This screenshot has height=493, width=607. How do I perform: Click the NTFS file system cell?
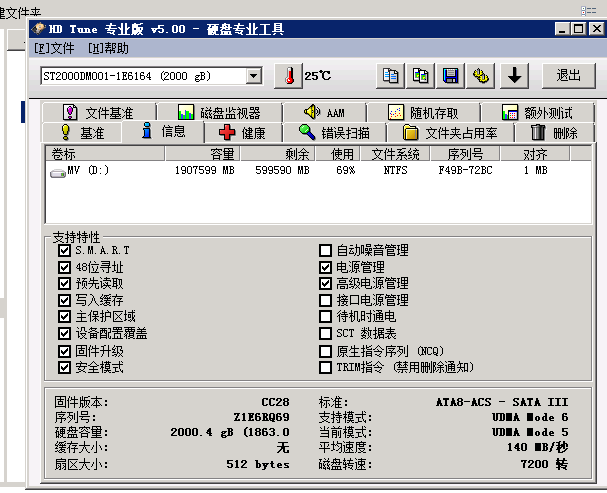click(x=395, y=170)
